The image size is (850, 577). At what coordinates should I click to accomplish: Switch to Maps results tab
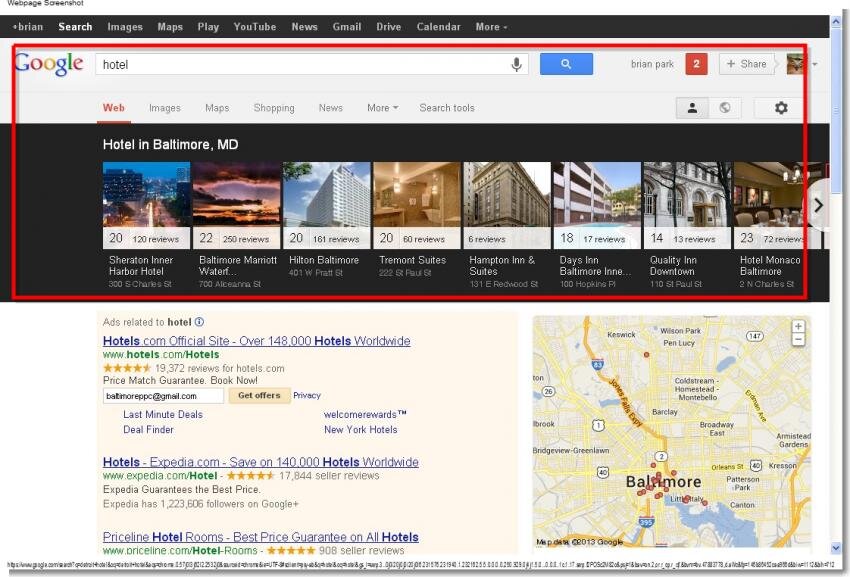pyautogui.click(x=217, y=108)
